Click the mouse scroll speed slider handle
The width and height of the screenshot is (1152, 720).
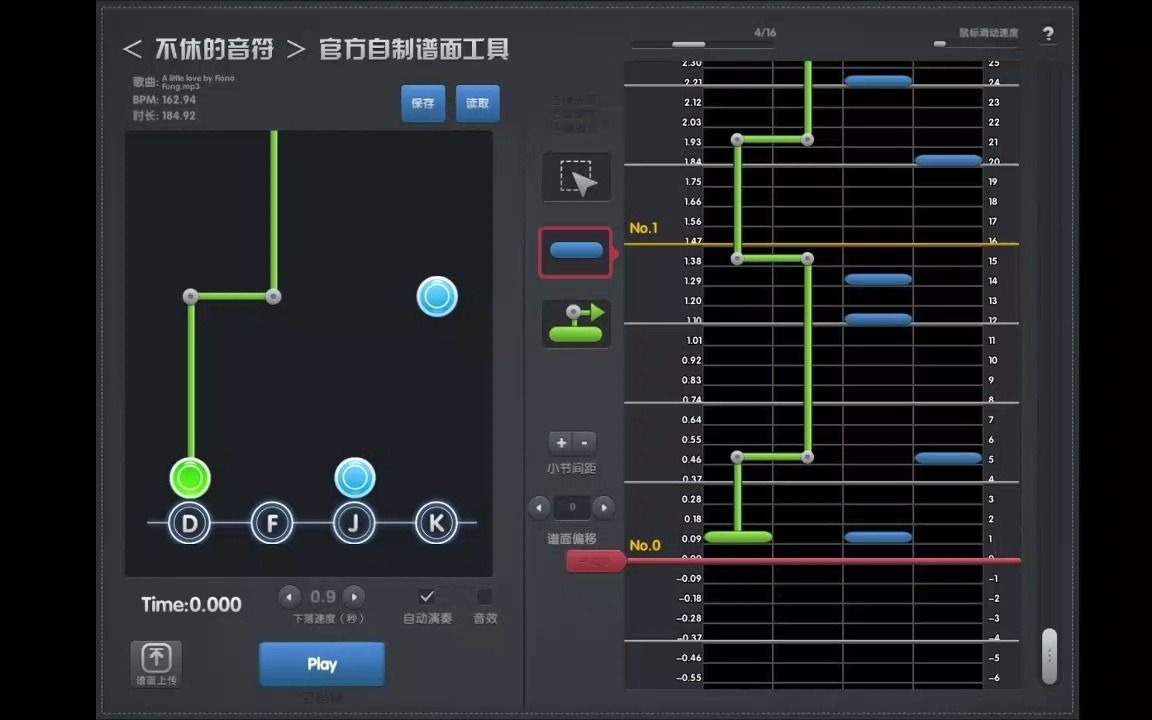click(940, 44)
